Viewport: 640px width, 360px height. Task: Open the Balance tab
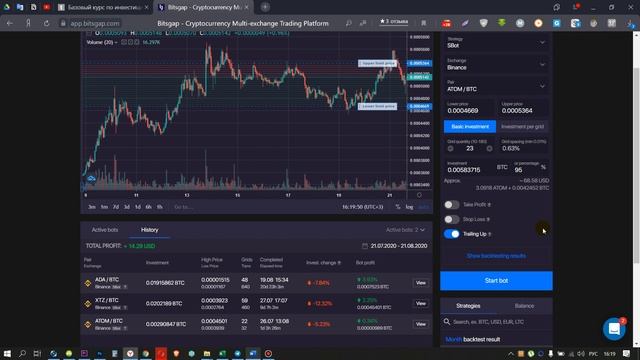click(x=524, y=306)
